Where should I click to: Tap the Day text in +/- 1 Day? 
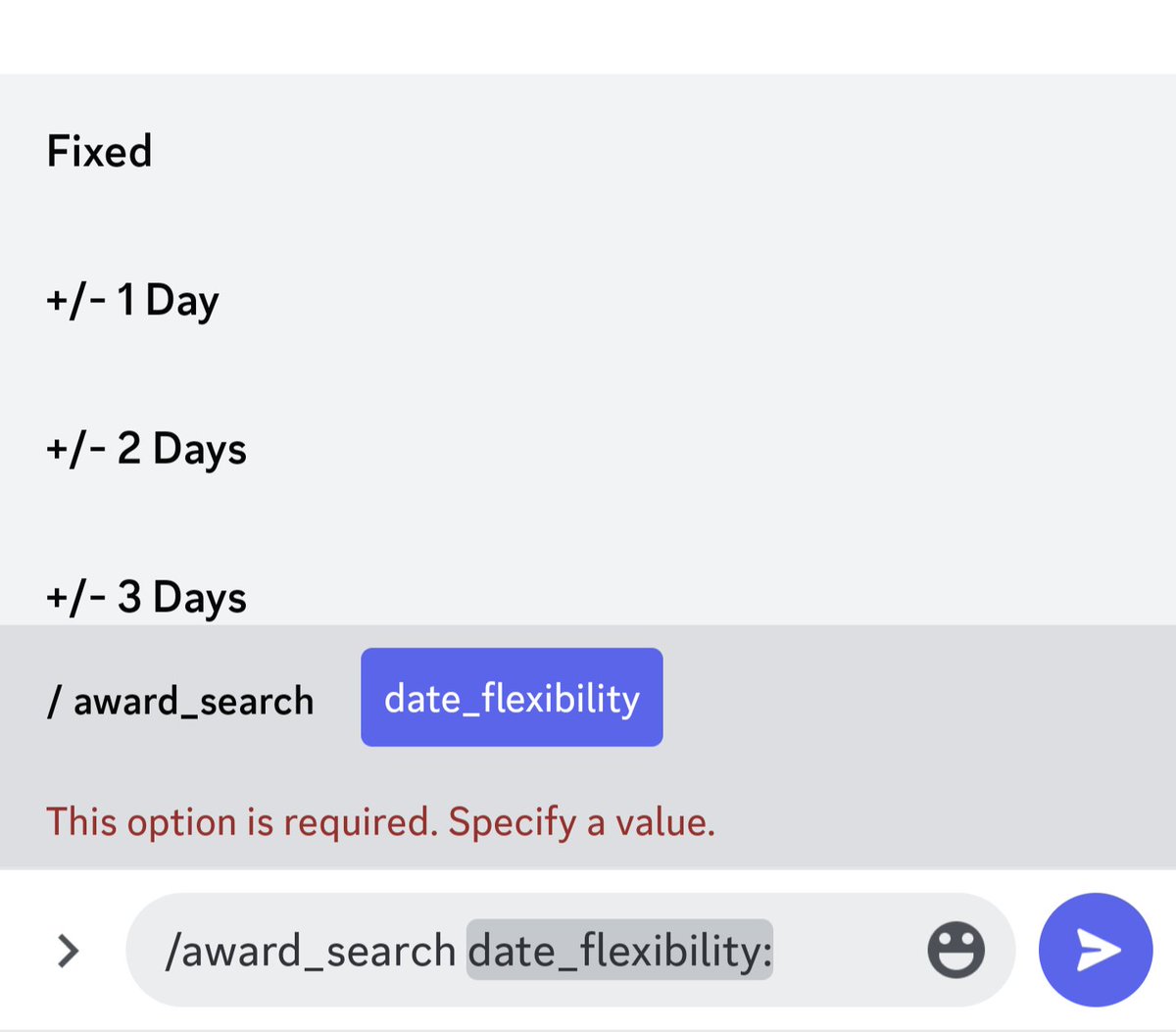tap(182, 300)
